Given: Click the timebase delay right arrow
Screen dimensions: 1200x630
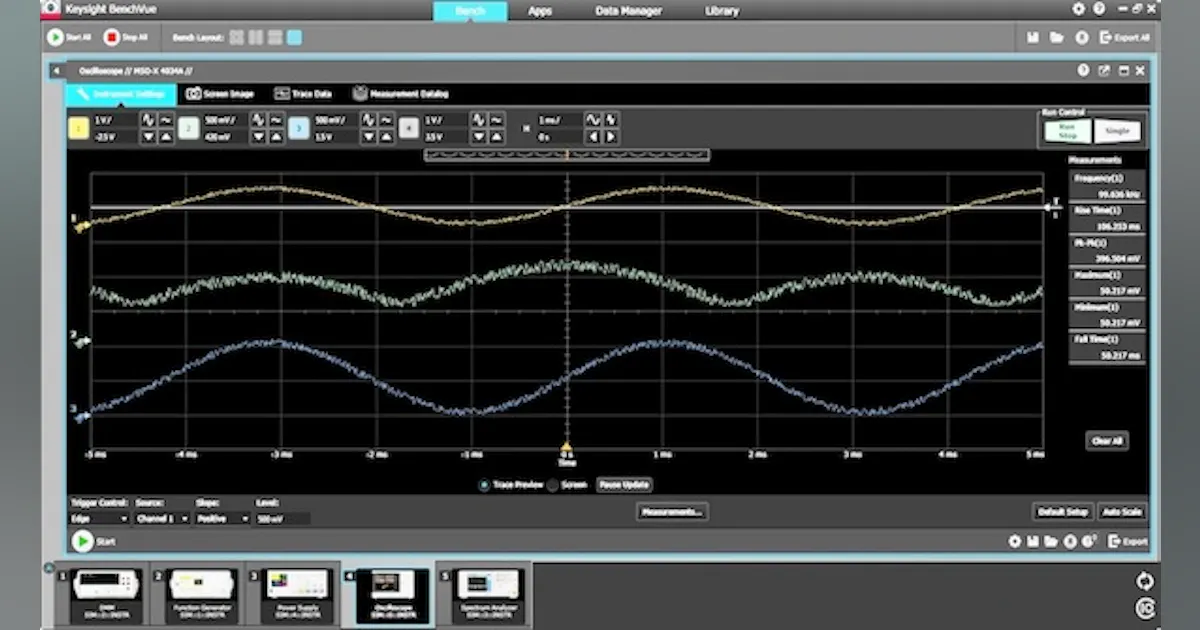Looking at the screenshot, I should click(611, 137).
